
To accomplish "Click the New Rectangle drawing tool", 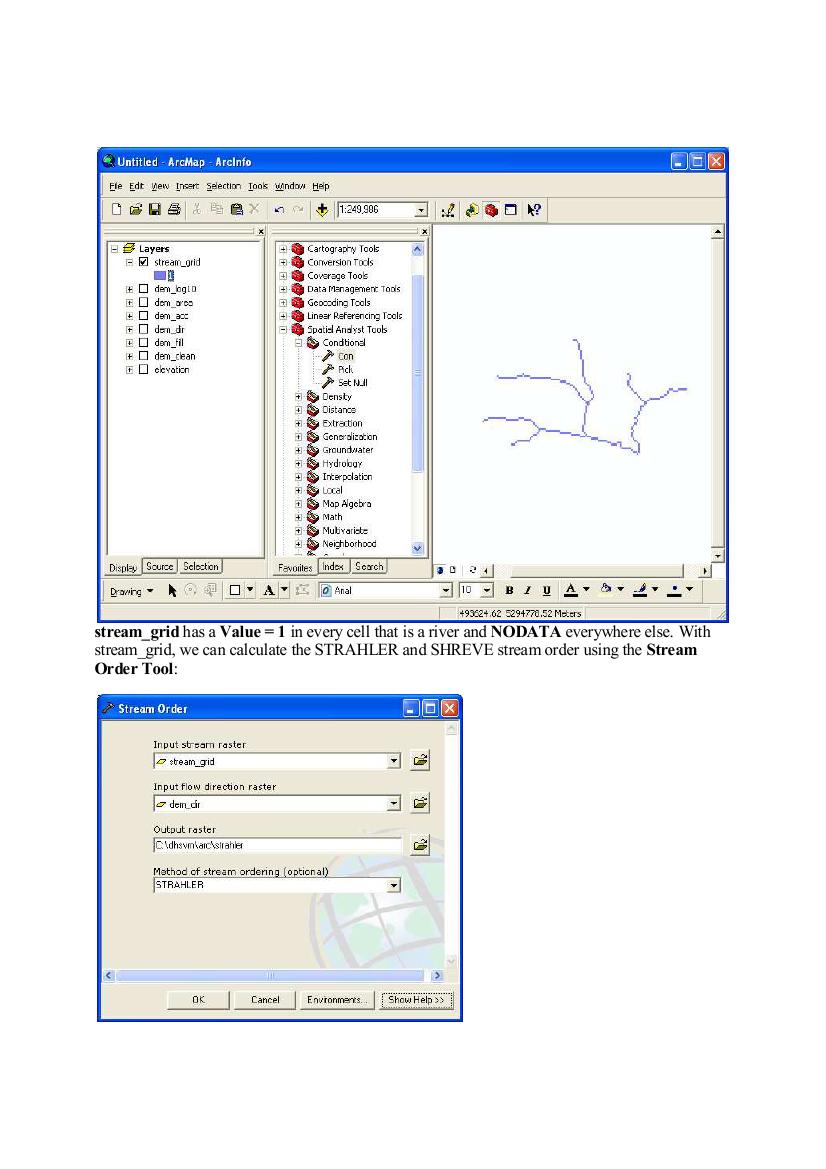I will click(235, 590).
